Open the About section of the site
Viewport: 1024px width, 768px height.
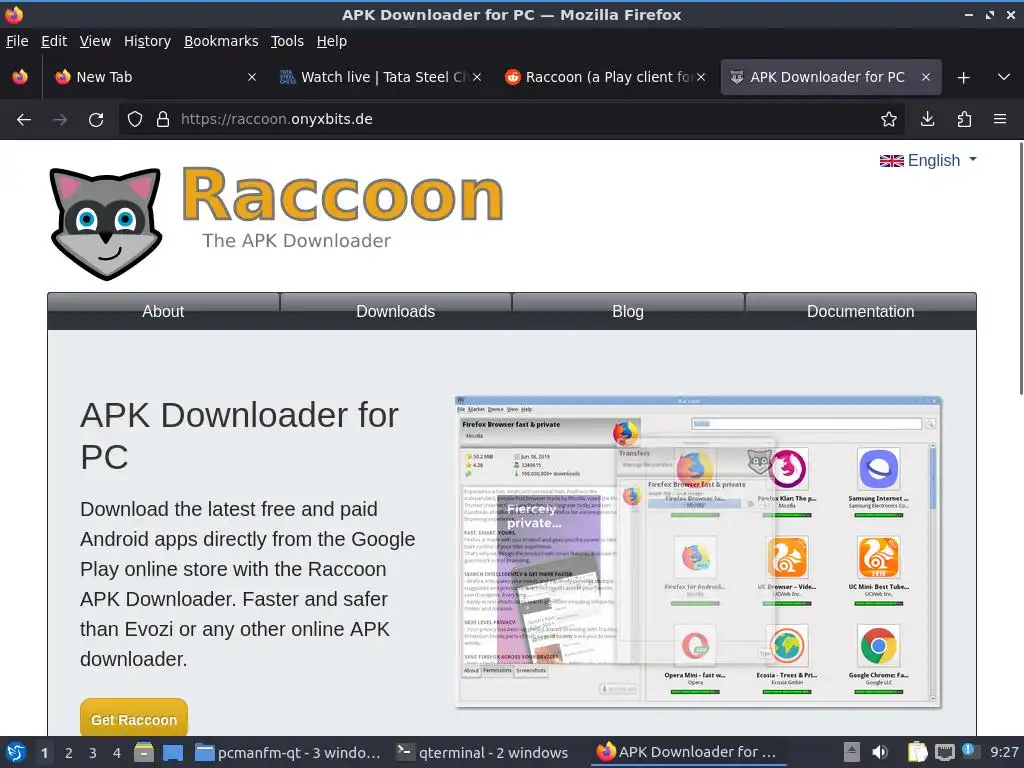coord(163,312)
